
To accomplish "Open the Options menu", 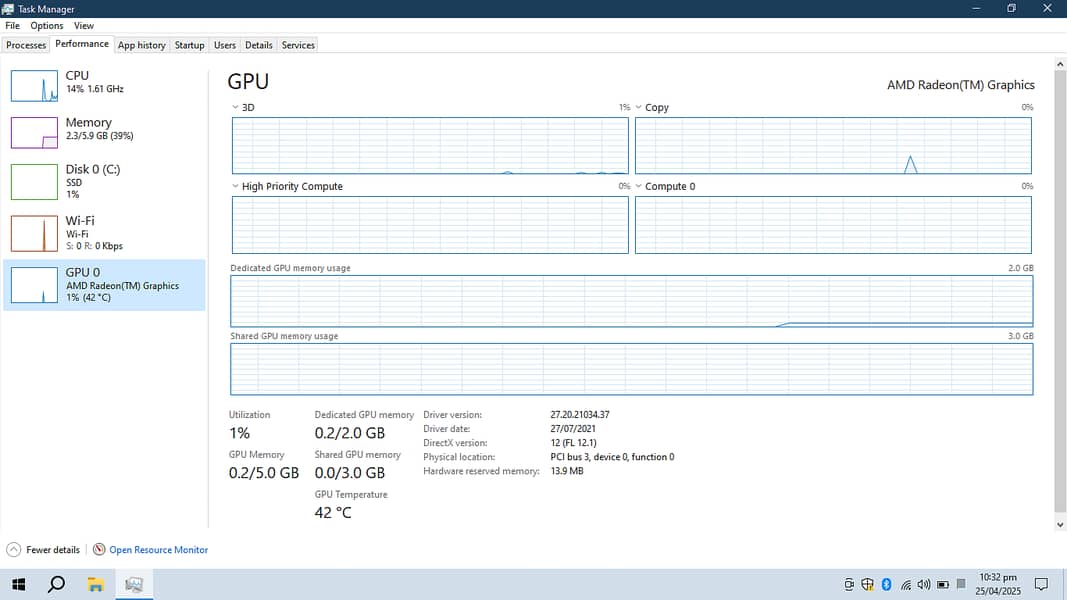I will [x=46, y=25].
